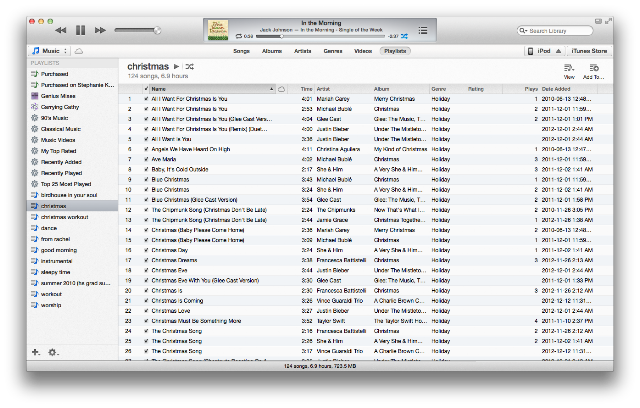Uncheck the Ave Maria song checkbox

(146, 160)
